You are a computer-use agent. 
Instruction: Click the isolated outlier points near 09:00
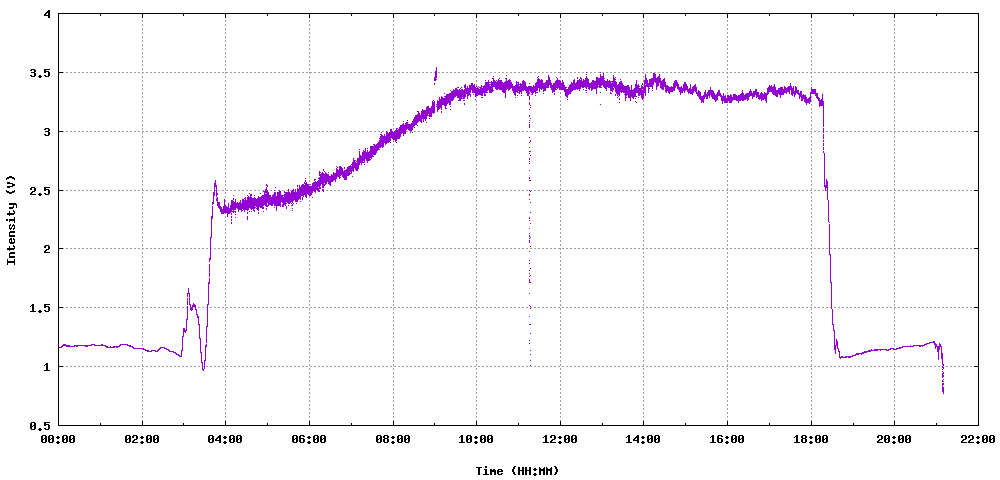(x=436, y=75)
